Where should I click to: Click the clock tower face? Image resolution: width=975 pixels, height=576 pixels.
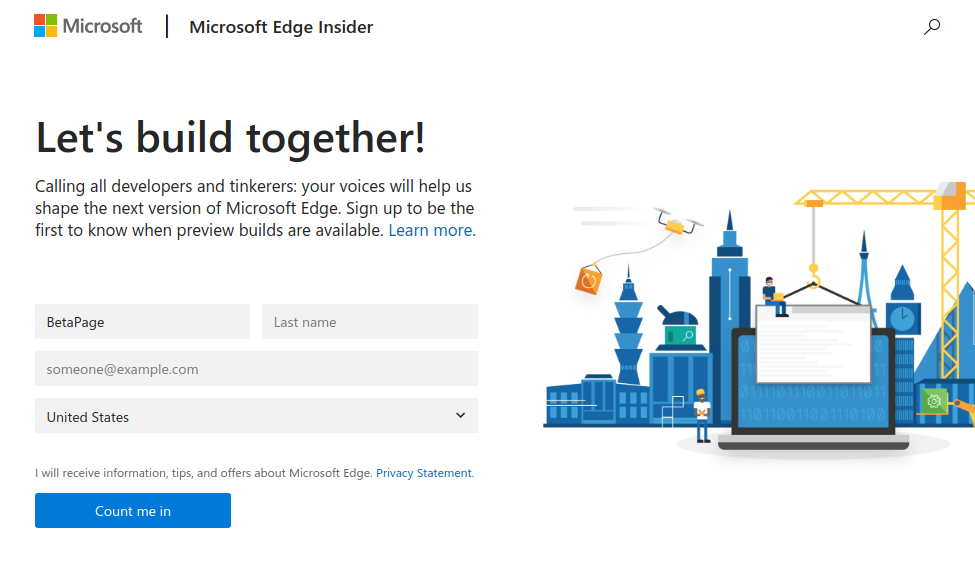[x=902, y=318]
